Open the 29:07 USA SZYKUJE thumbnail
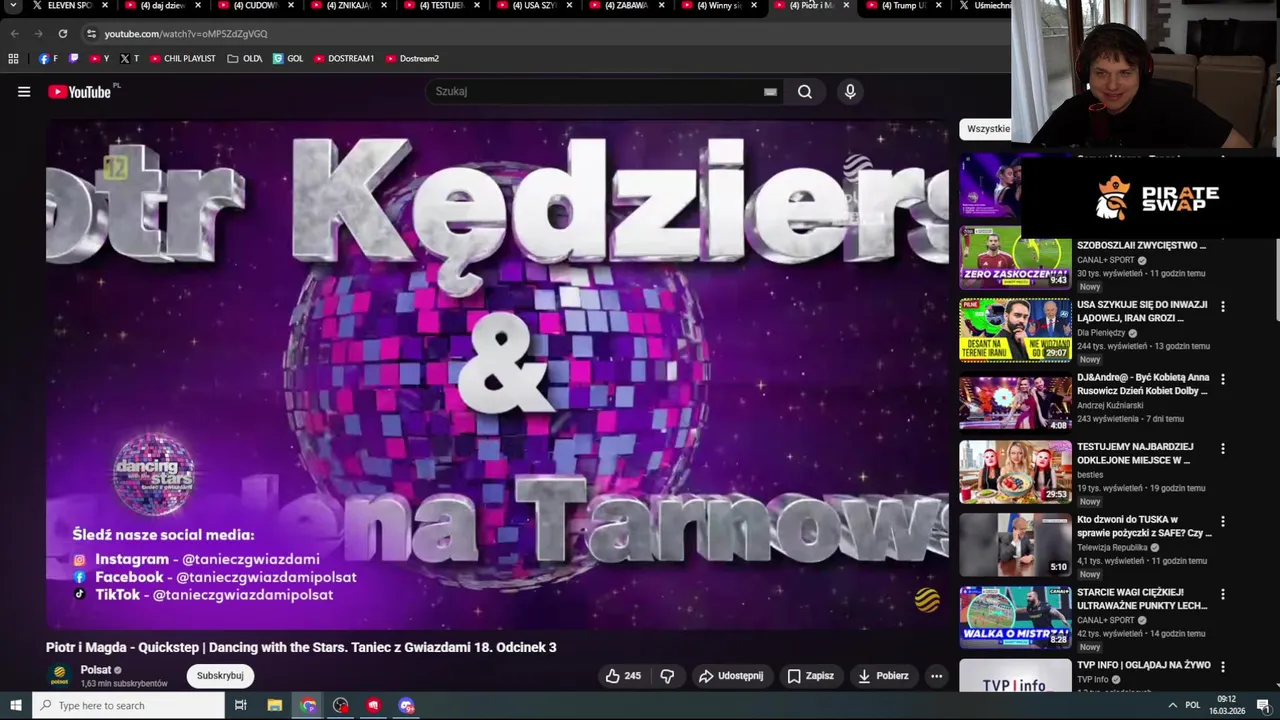 pyautogui.click(x=1015, y=330)
